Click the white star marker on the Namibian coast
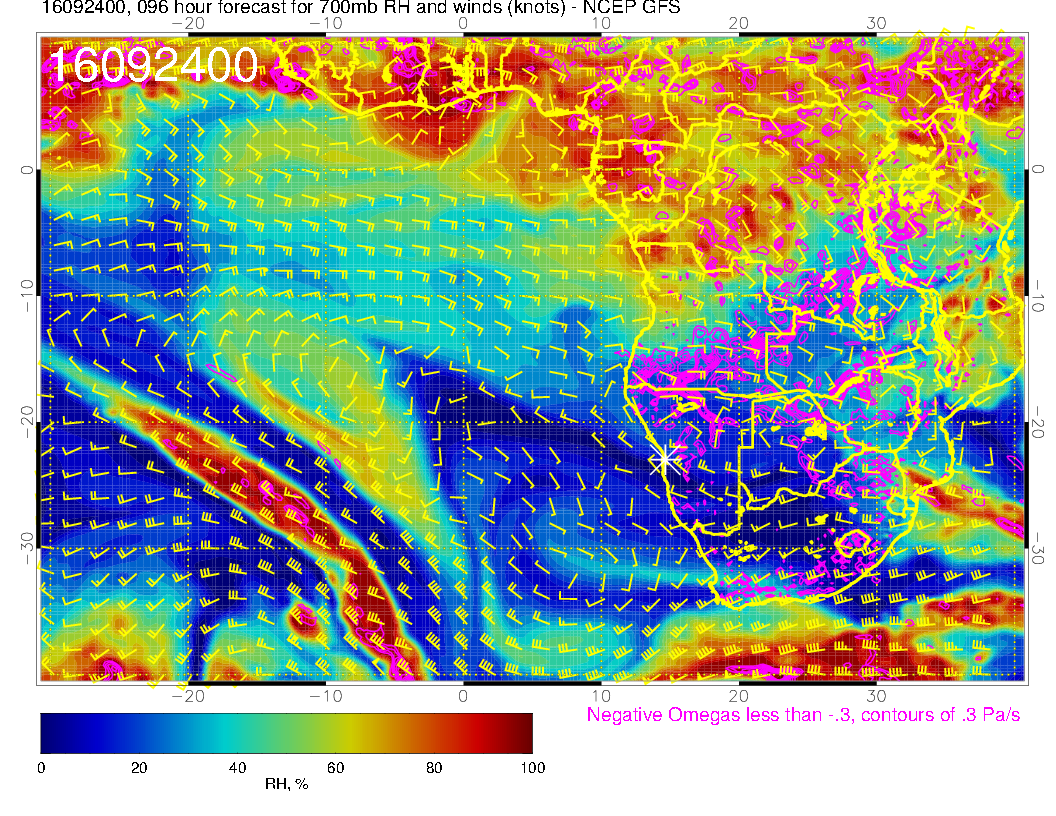The image size is (1056, 816). (665, 460)
